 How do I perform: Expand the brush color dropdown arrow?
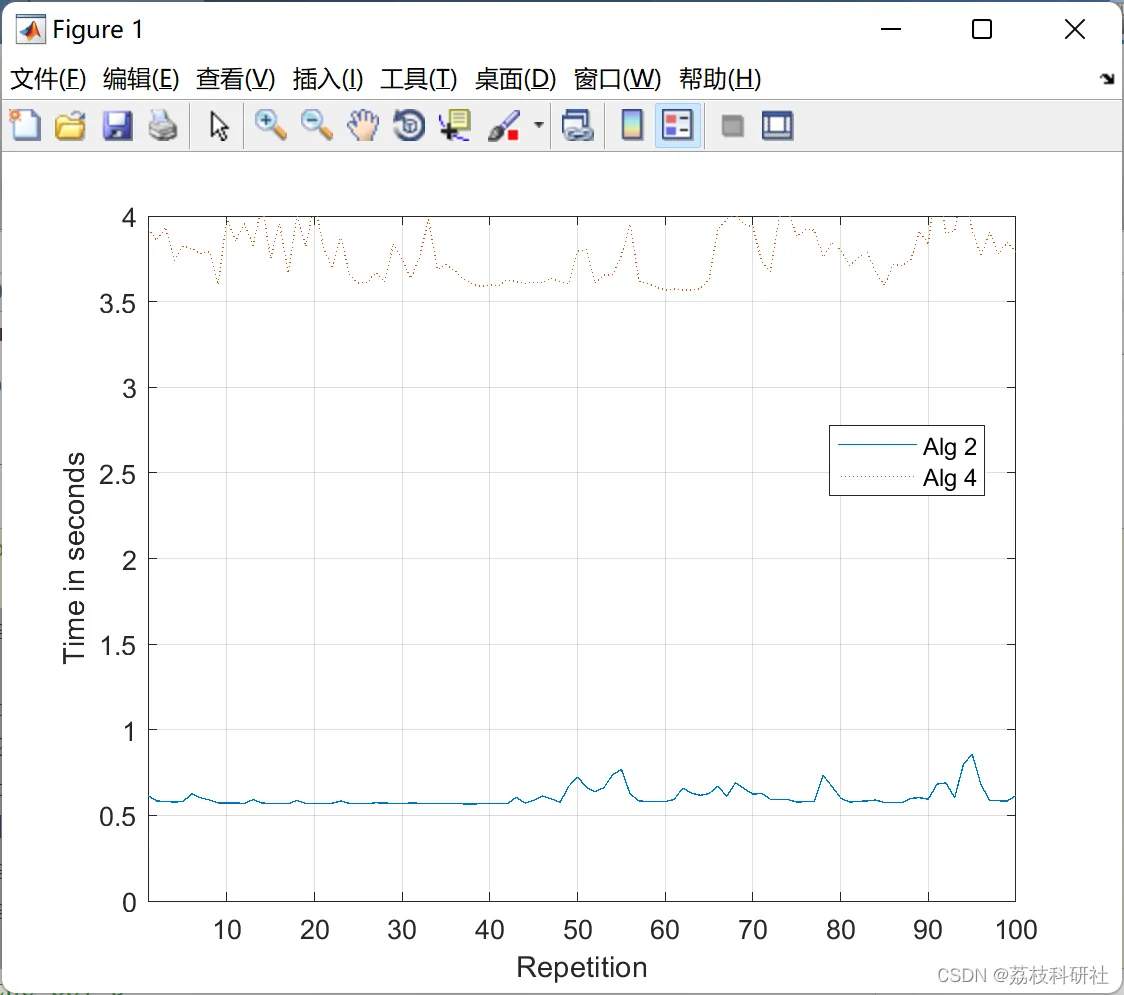coord(538,125)
